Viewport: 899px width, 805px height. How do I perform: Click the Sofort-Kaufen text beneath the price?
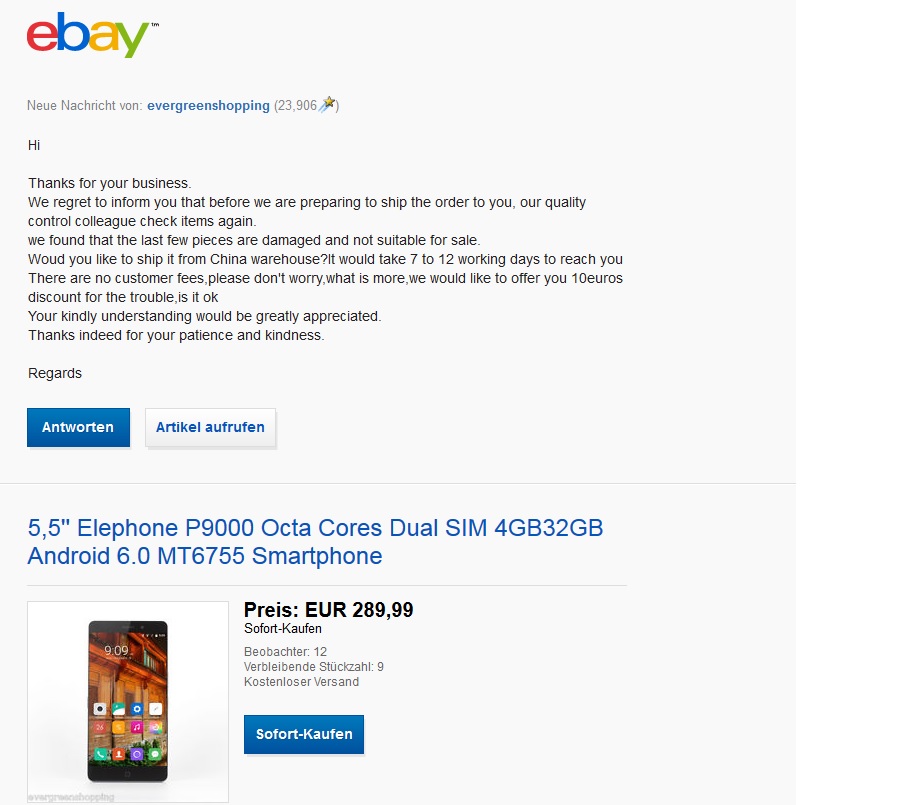(283, 629)
